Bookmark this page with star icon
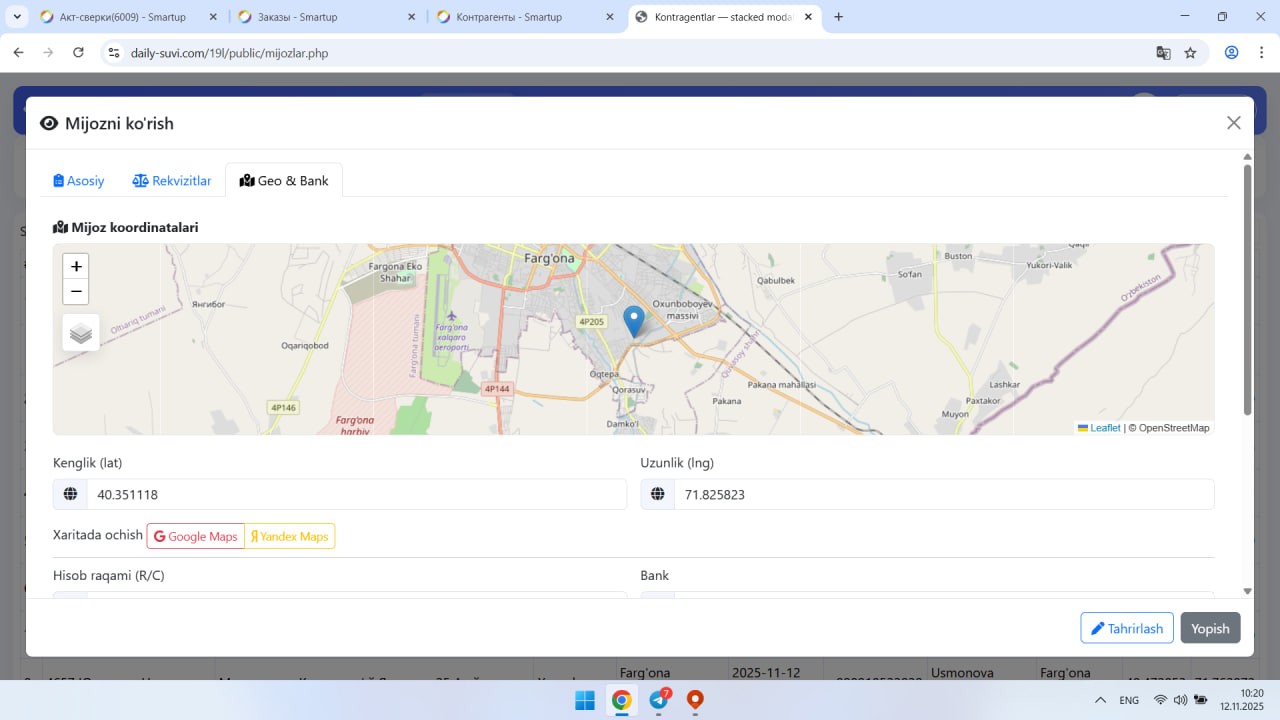Image resolution: width=1280 pixels, height=720 pixels. coord(1190,53)
